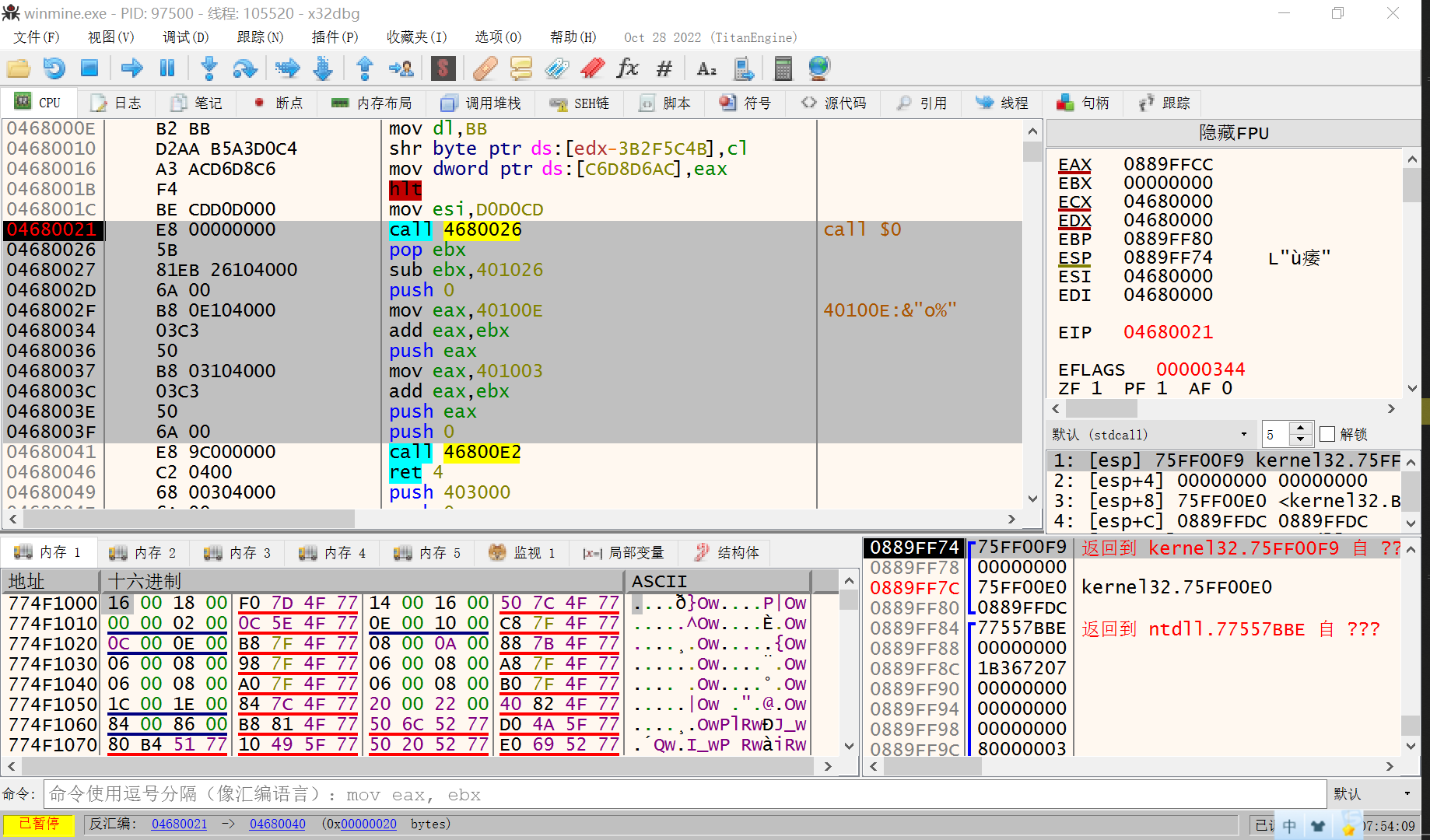1430x840 pixels.
Task: Open bookmarks red icon
Action: pyautogui.click(x=593, y=68)
